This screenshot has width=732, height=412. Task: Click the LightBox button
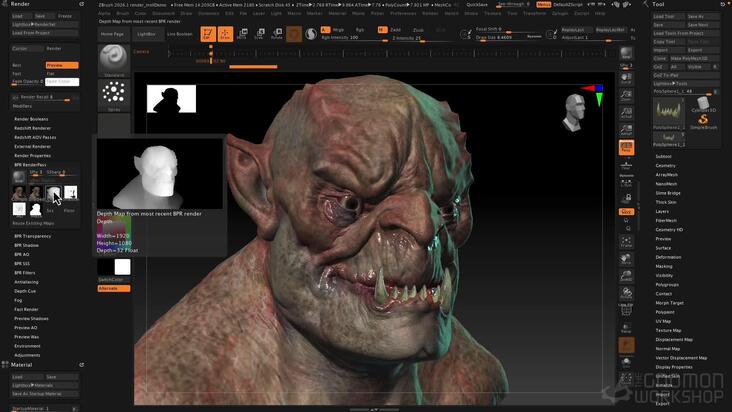pyautogui.click(x=146, y=34)
